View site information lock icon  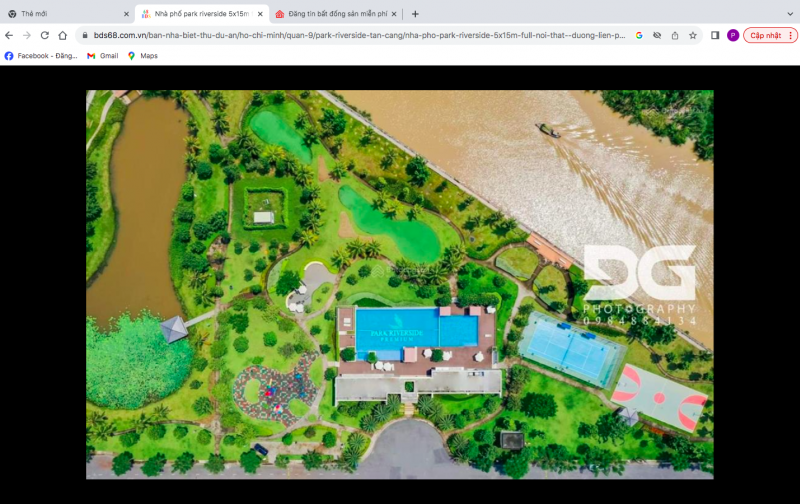85,35
